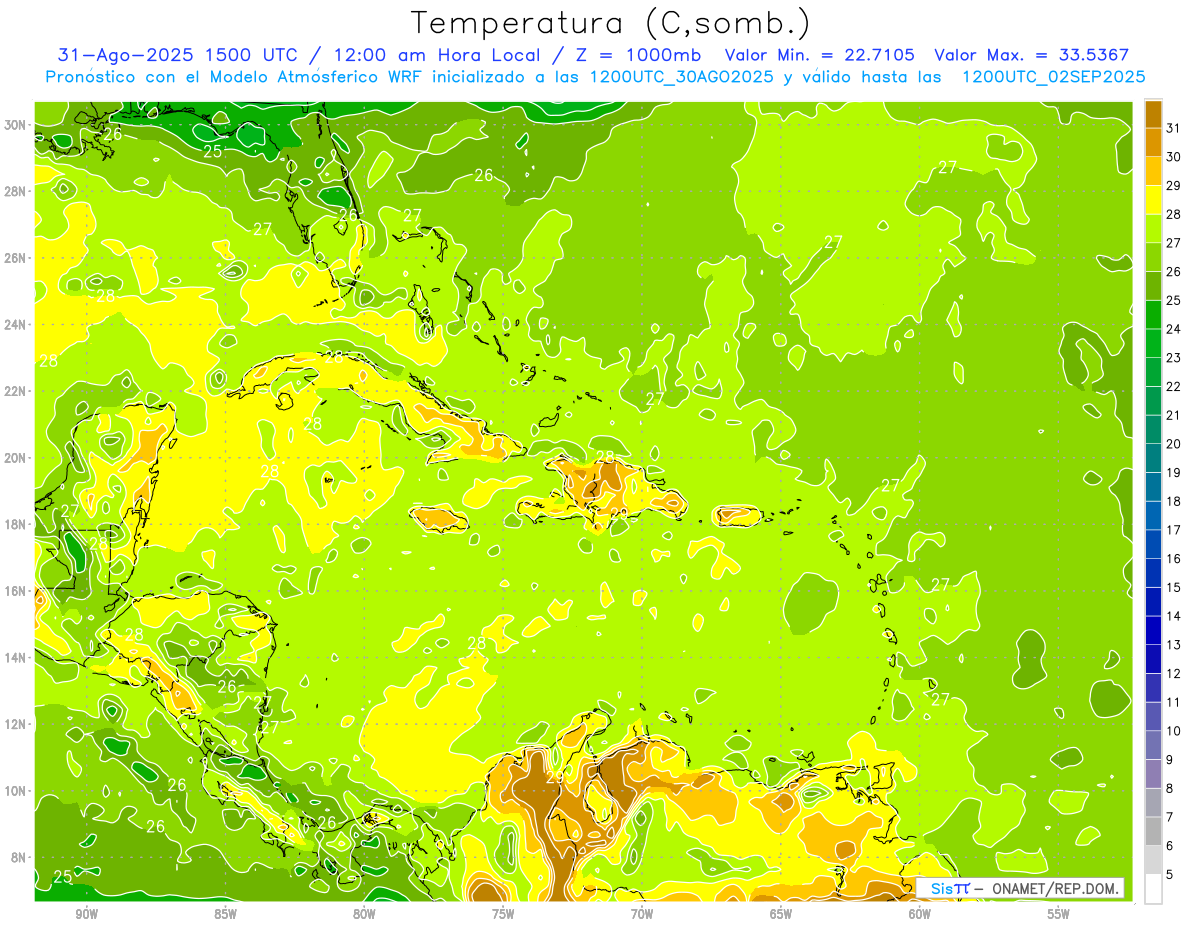Select the '31-Ago-2025 1500 UTC' date text

coord(180,55)
